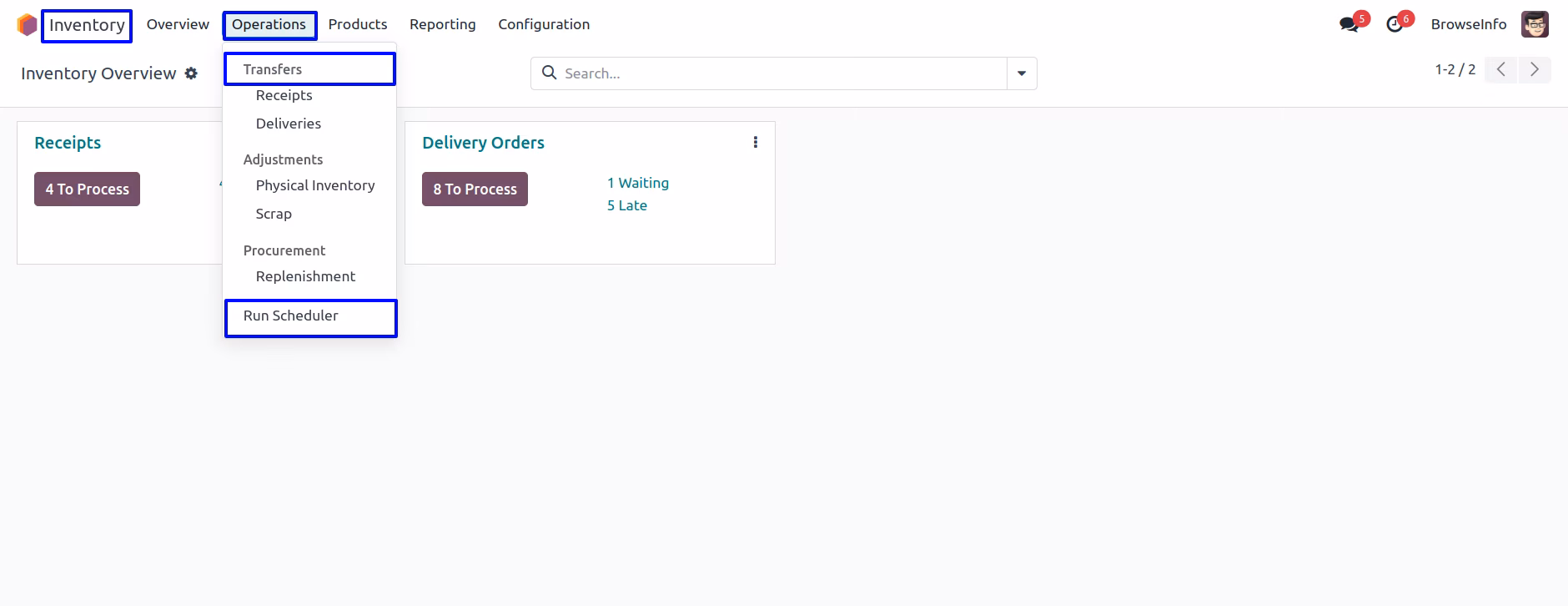Click the gear icon beside Inventory Overview
This screenshot has height=606, width=1568.
point(191,73)
